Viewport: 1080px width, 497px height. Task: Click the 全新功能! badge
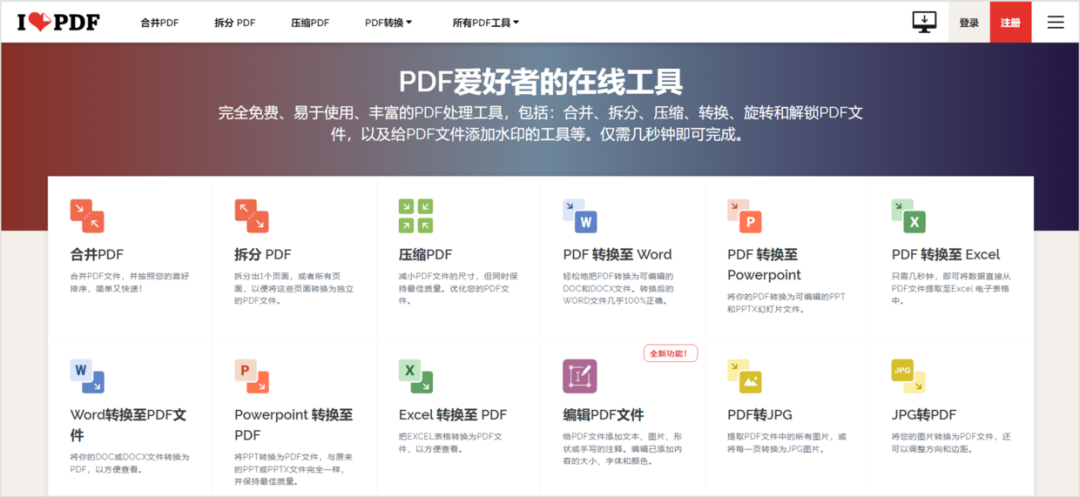(670, 354)
